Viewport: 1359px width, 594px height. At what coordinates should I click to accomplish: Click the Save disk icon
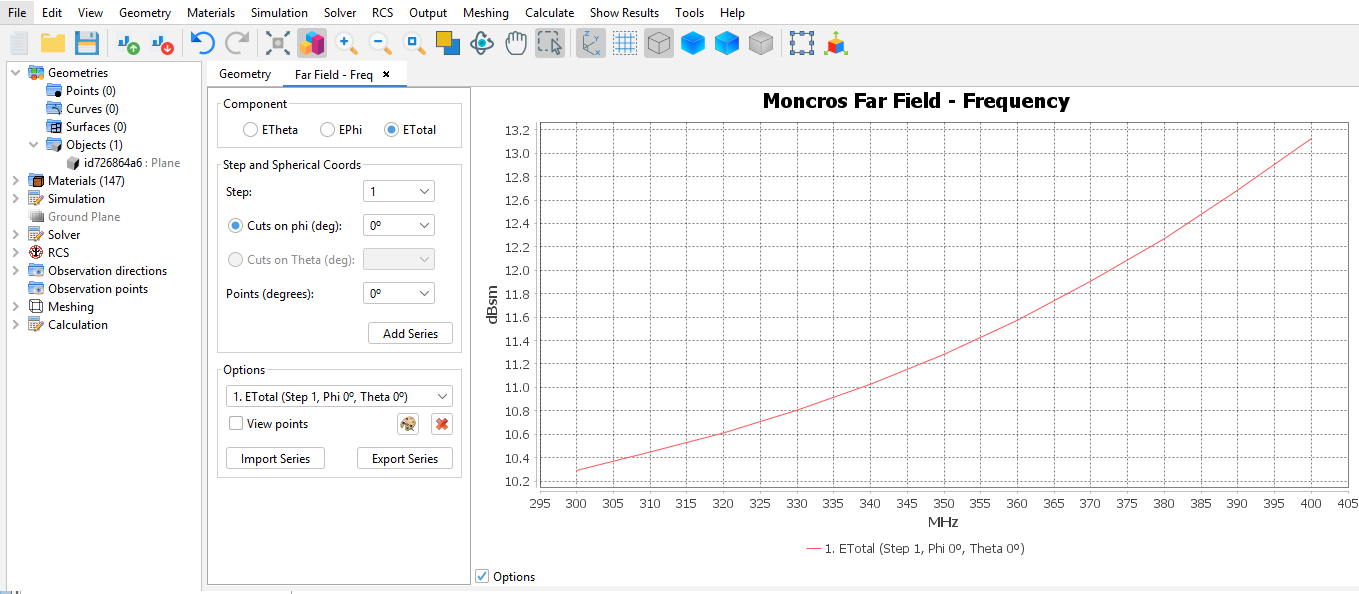coord(87,43)
